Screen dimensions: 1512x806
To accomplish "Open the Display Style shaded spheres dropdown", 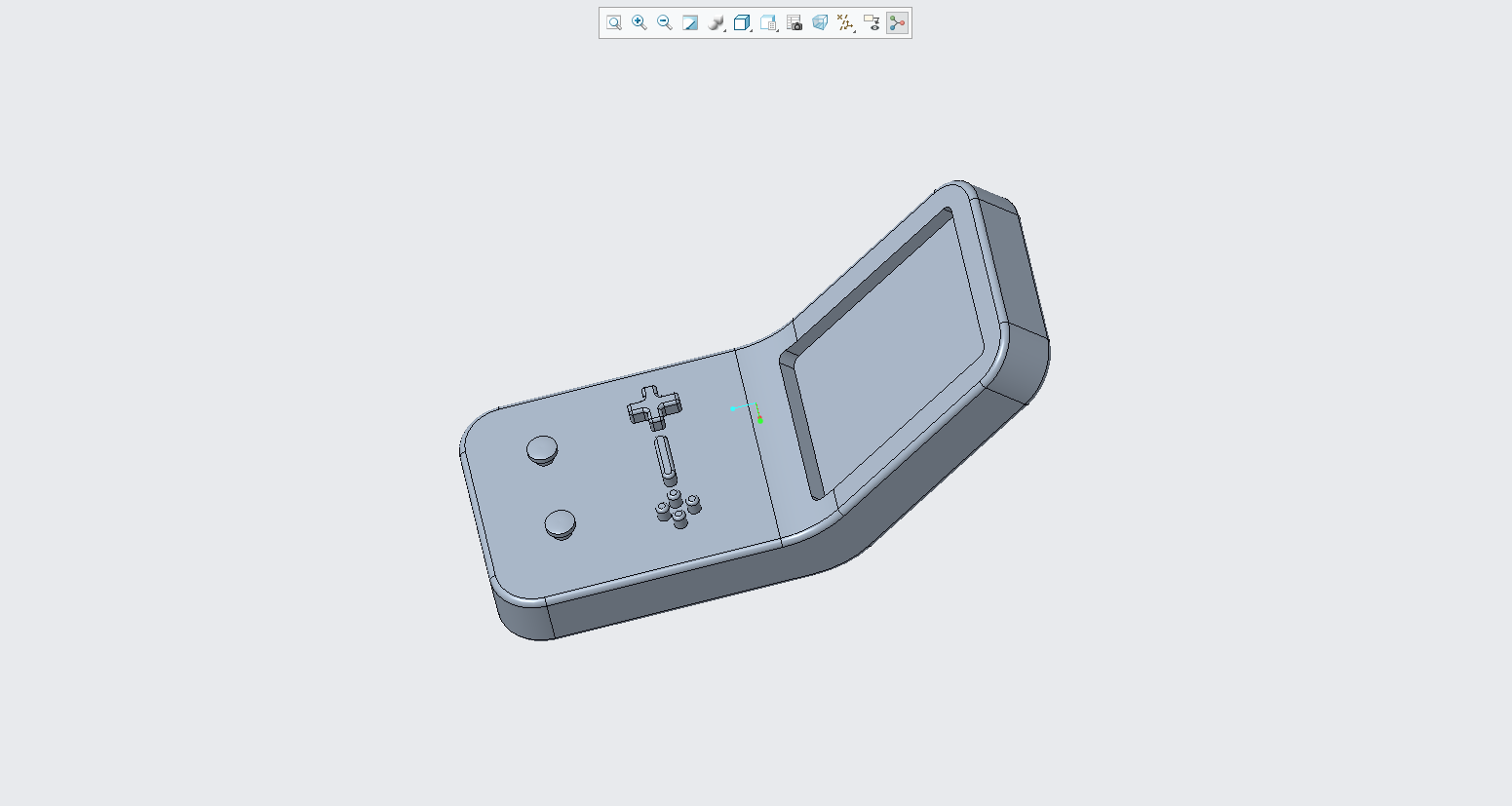I will (x=717, y=22).
